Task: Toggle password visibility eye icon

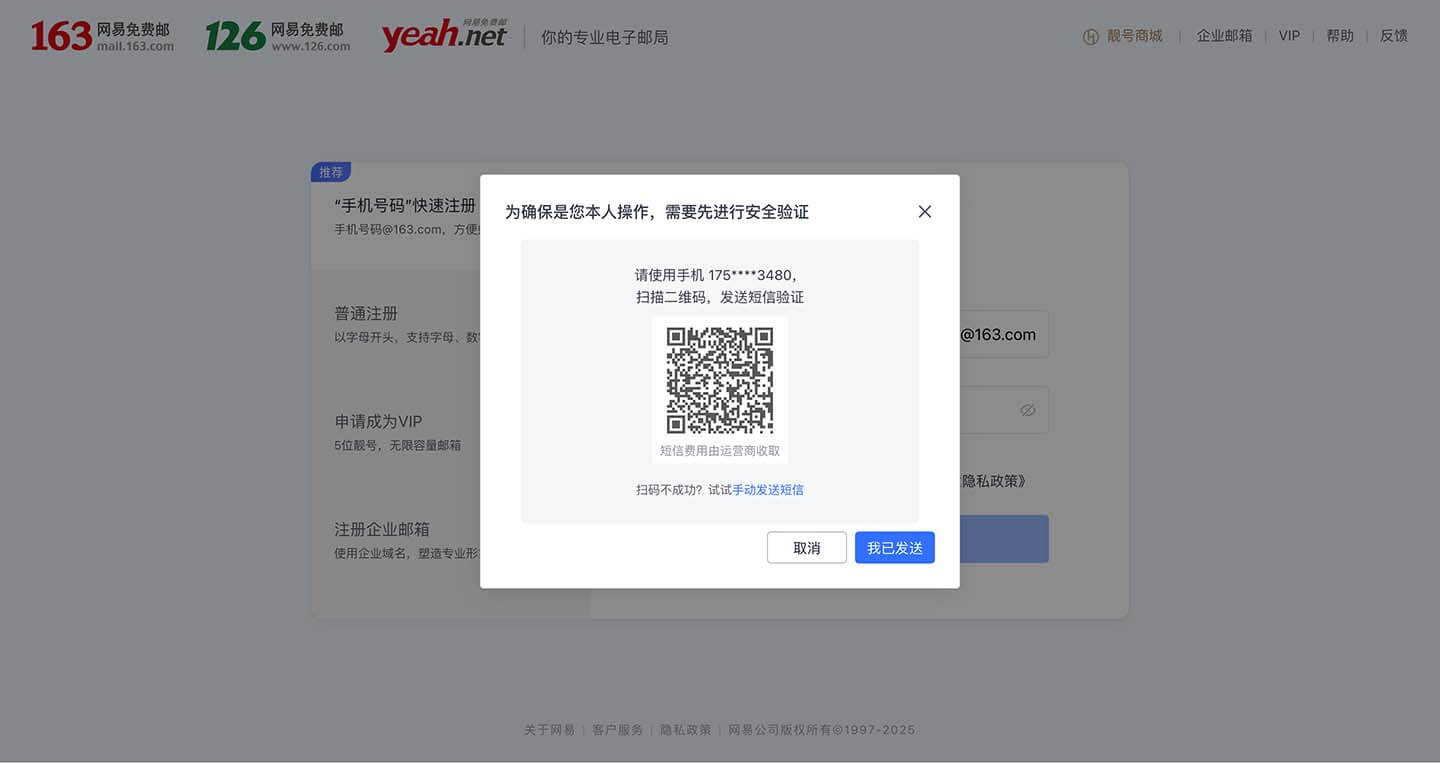Action: [x=1027, y=410]
